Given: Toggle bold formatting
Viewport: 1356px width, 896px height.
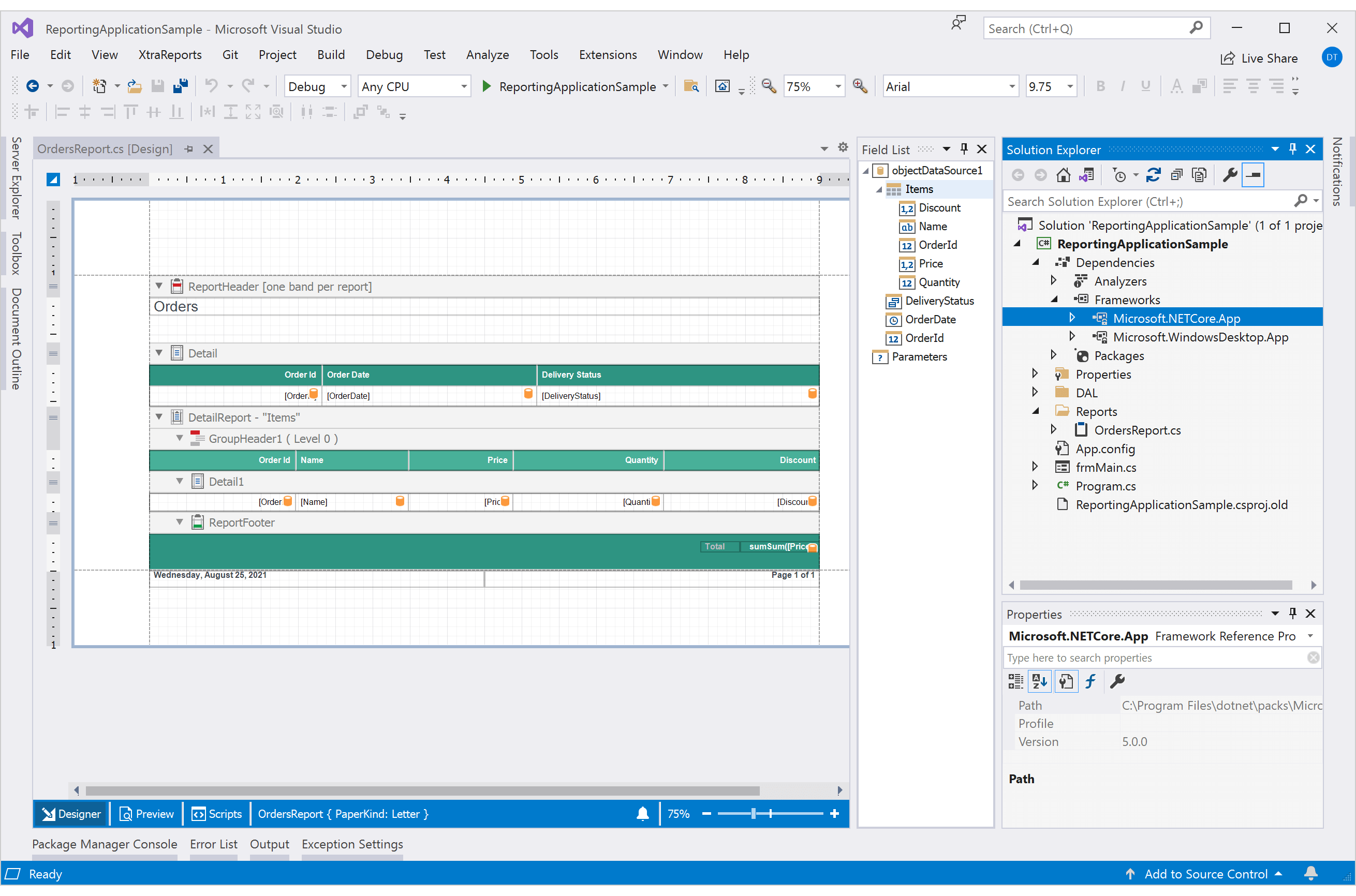Looking at the screenshot, I should point(1101,86).
